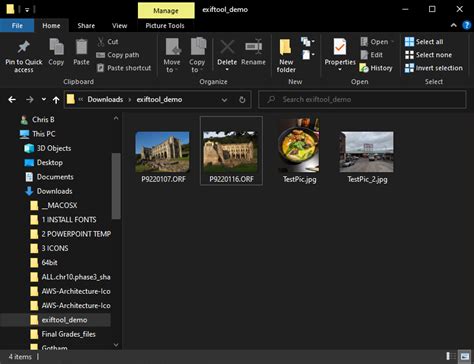Open the blue Help question mark
The height and width of the screenshot is (364, 474).
click(x=467, y=25)
